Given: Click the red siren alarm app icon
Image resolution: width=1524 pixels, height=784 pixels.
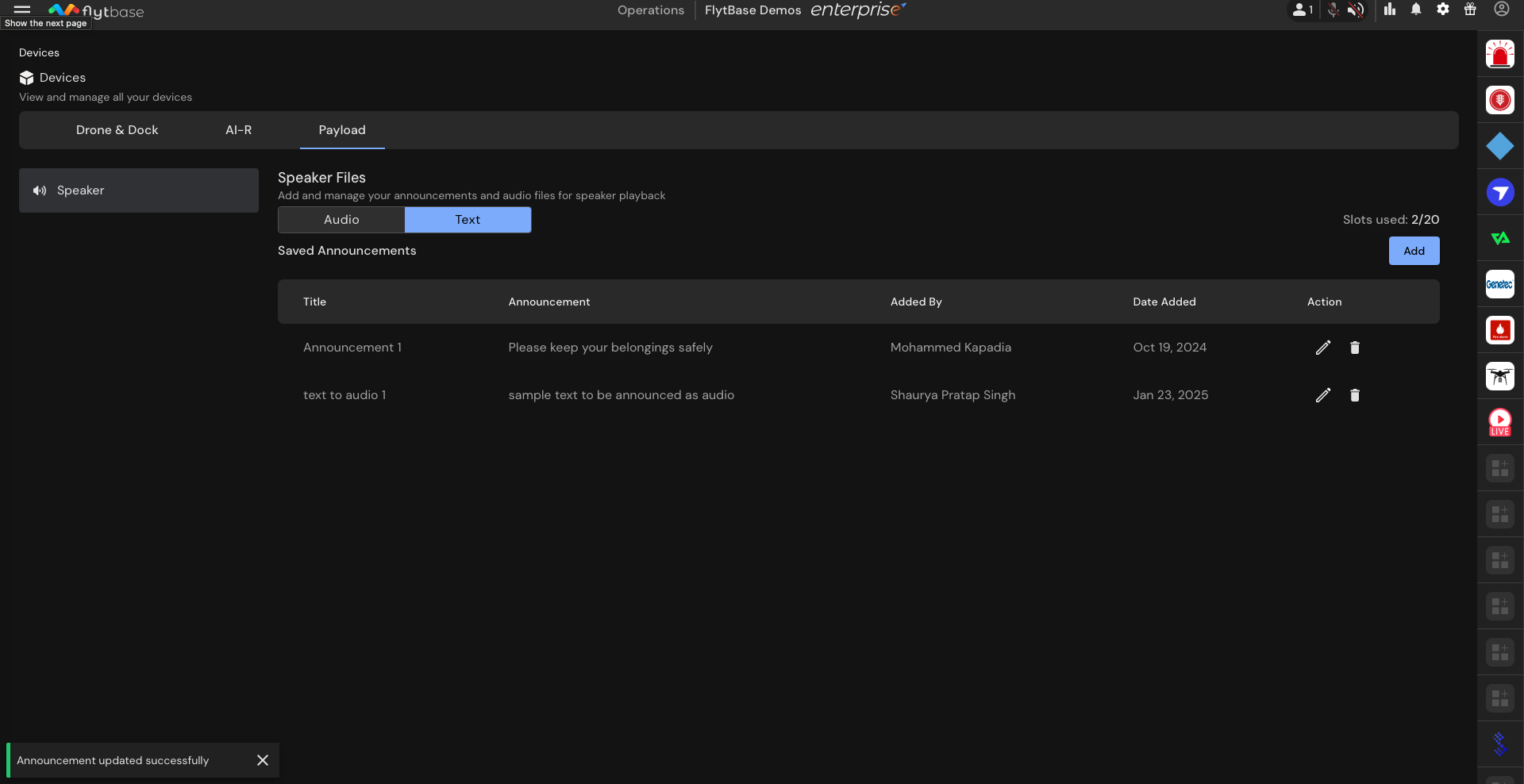Looking at the screenshot, I should [x=1499, y=55].
